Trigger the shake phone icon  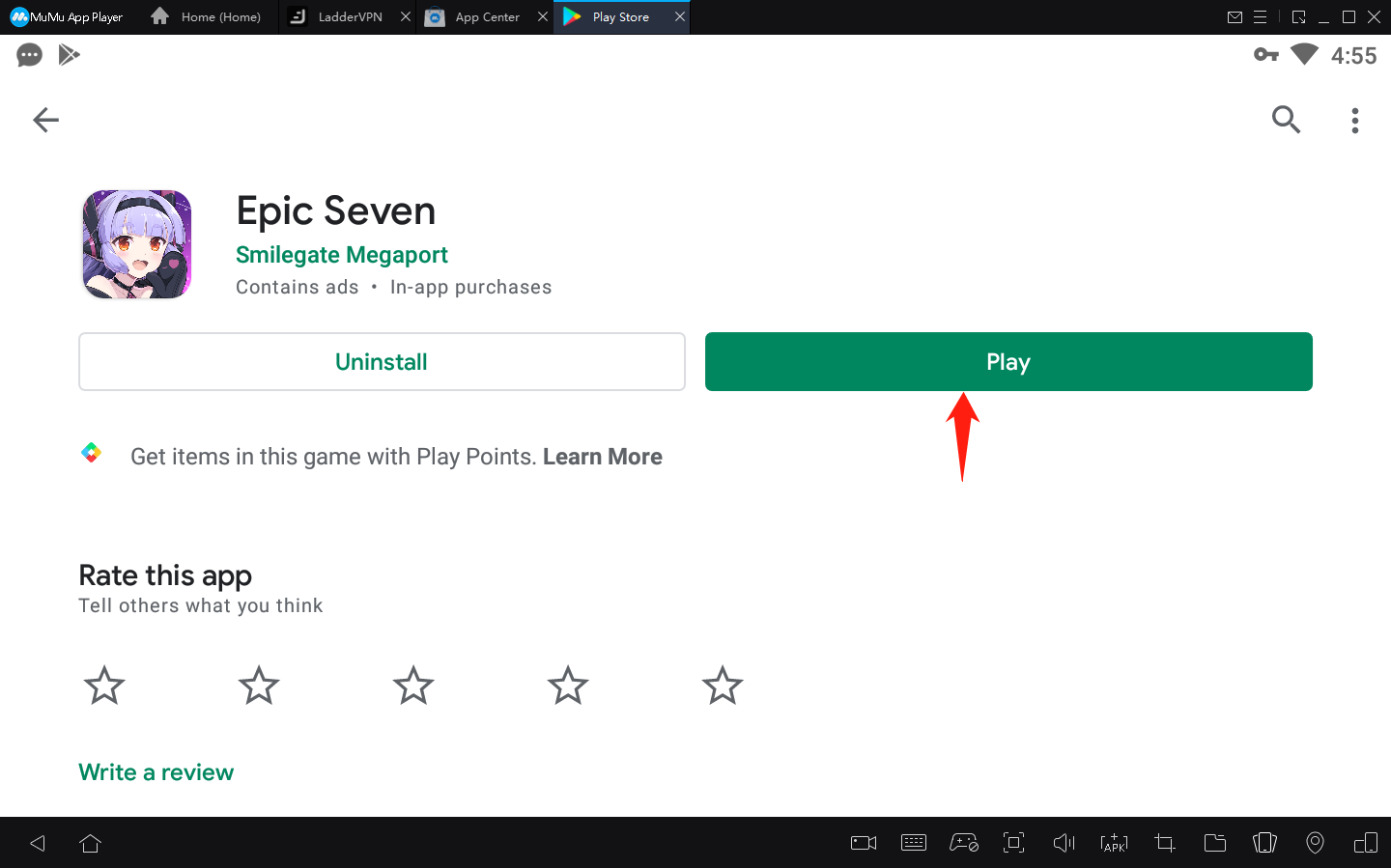coord(1264,842)
